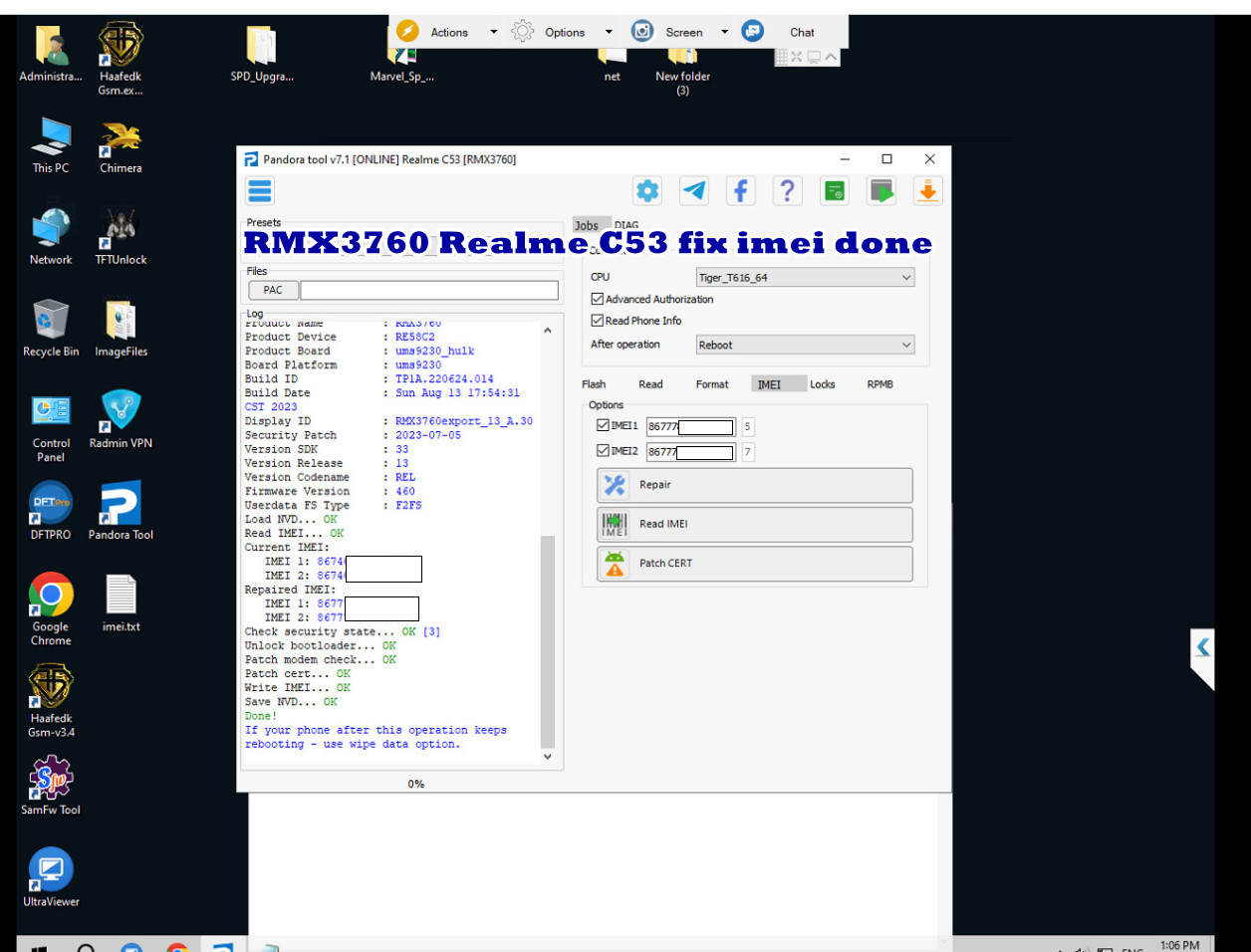Click the IMEI1 number input field

coord(691,426)
